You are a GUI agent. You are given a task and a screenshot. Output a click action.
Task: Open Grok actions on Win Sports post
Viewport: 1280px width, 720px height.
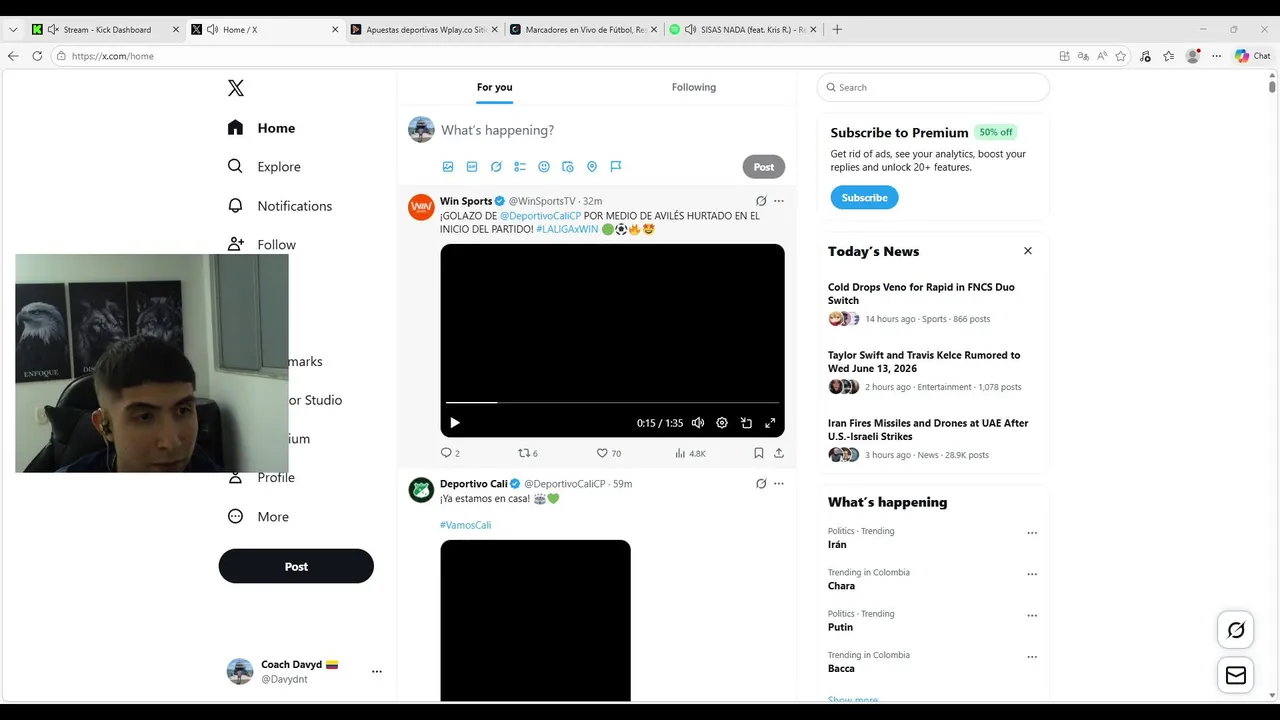pos(761,201)
